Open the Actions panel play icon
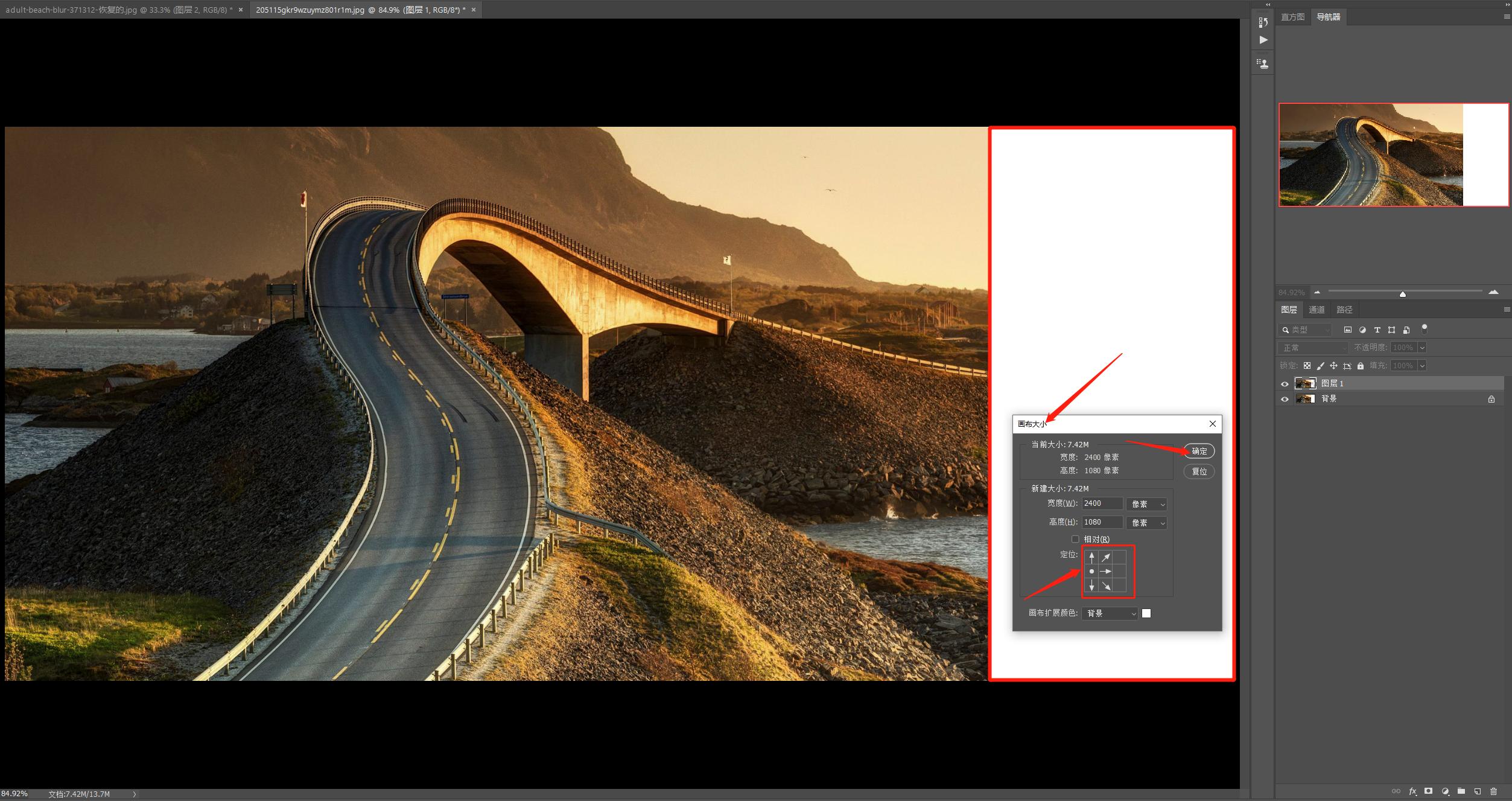 pyautogui.click(x=1263, y=40)
